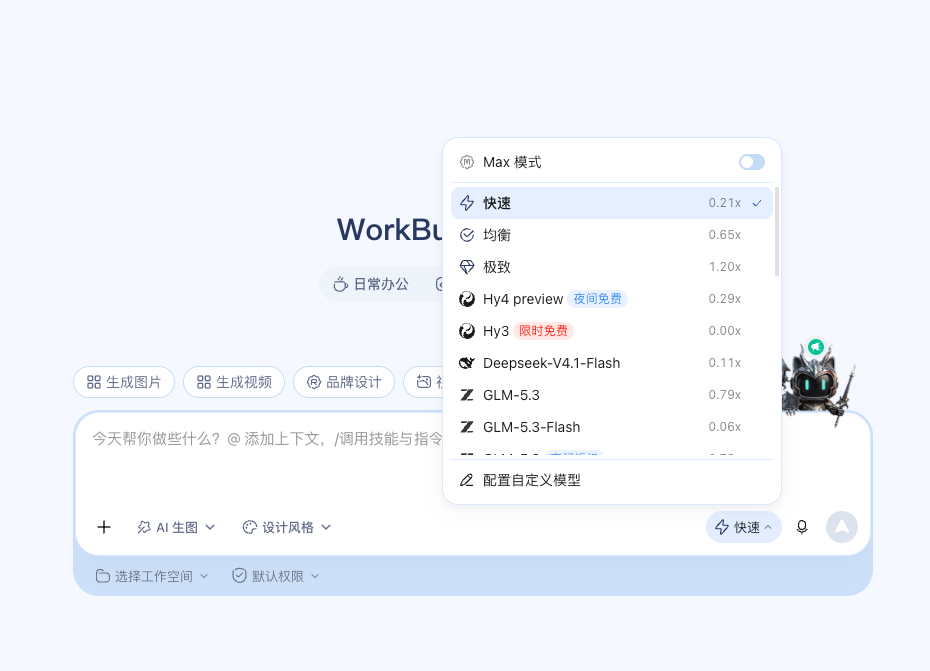Click the green megaphone notification icon
Image resolution: width=930 pixels, height=671 pixels.
tap(816, 346)
